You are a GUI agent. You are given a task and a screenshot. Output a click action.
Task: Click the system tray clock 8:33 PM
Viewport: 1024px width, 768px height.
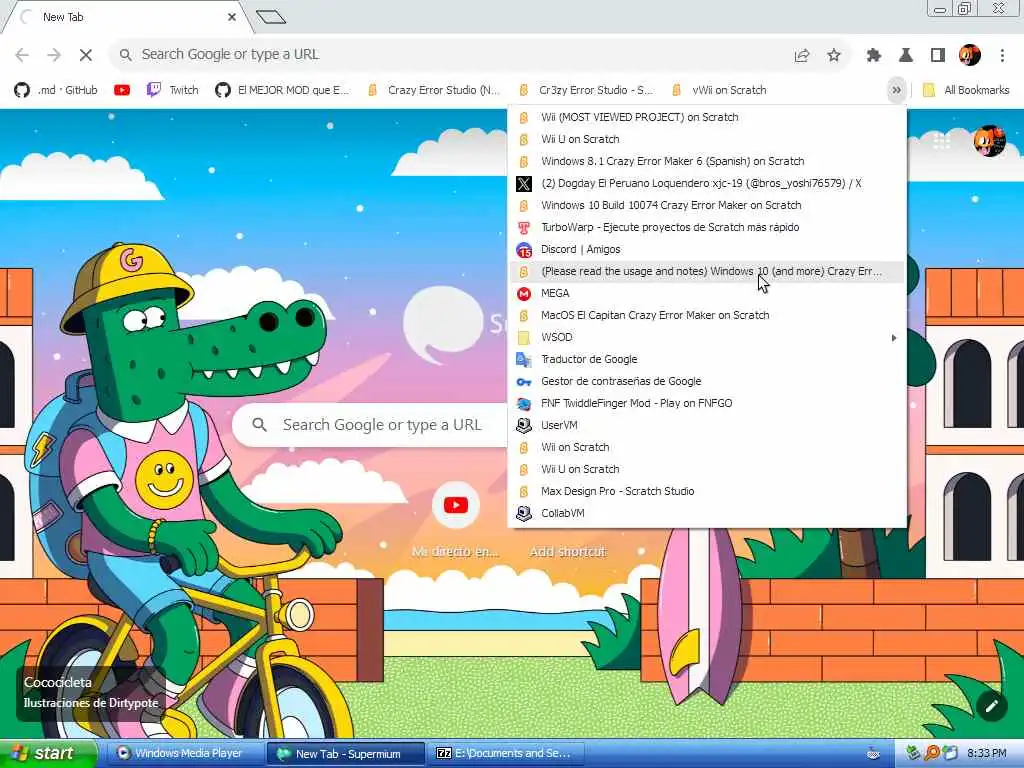coord(987,754)
